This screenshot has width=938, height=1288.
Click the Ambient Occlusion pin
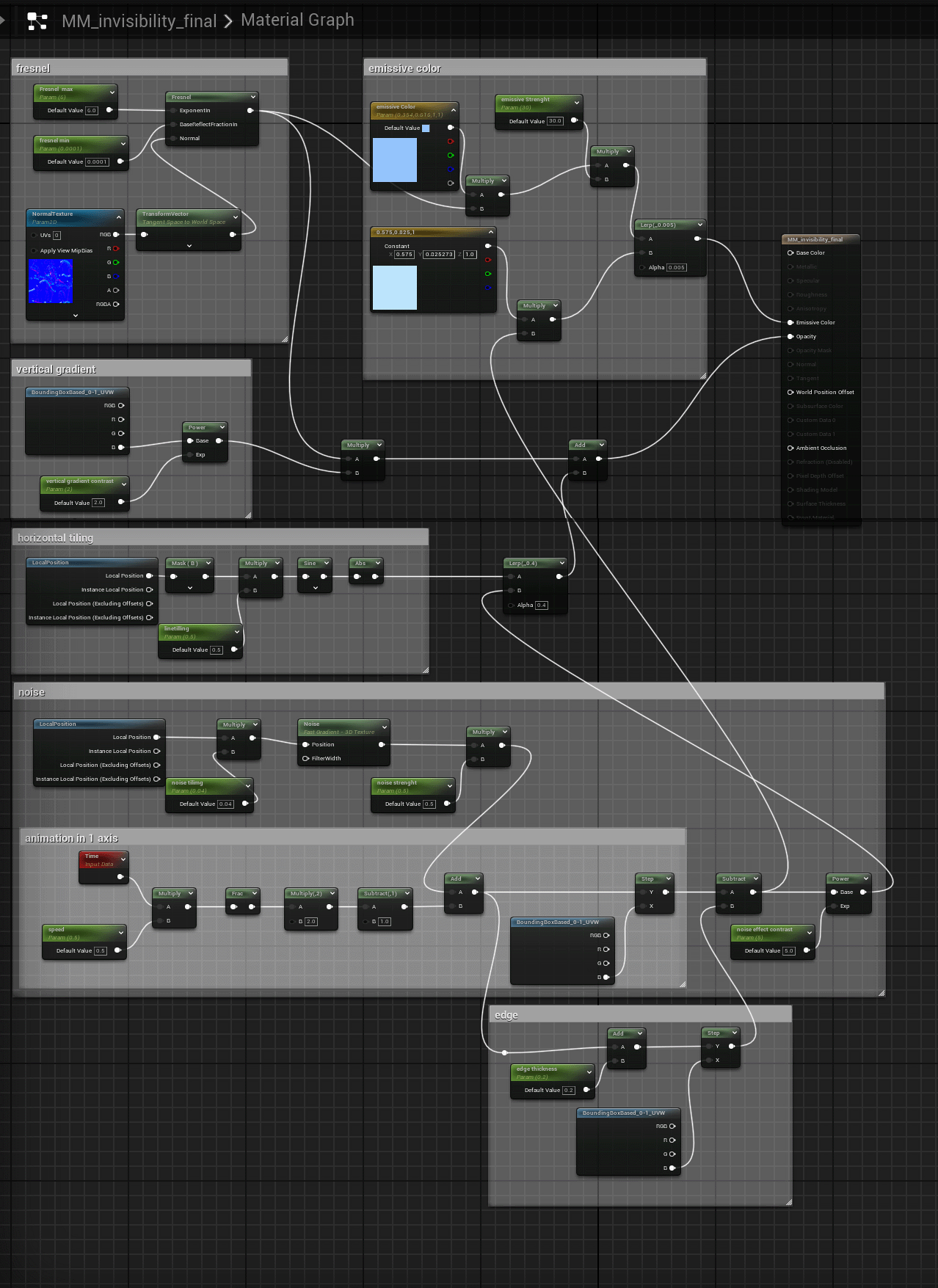[790, 448]
